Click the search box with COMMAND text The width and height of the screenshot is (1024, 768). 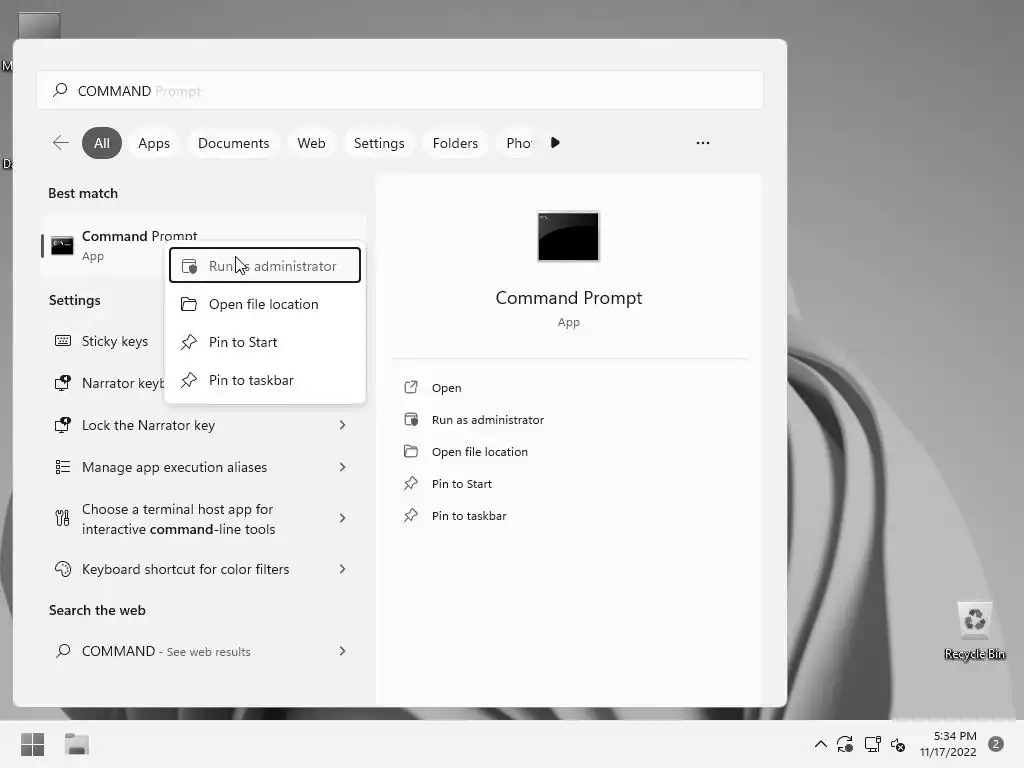[400, 90]
